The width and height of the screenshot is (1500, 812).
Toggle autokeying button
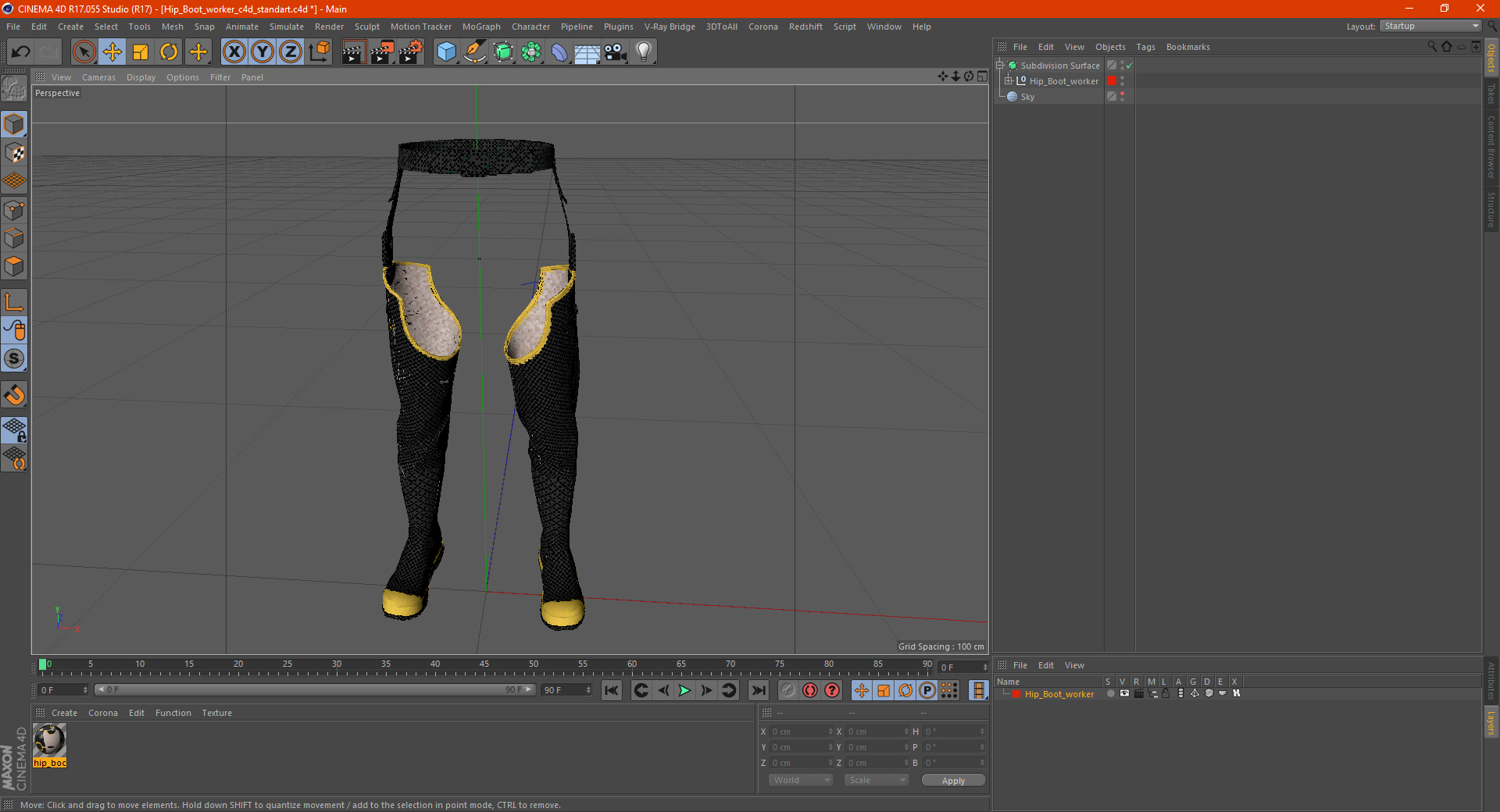click(810, 690)
